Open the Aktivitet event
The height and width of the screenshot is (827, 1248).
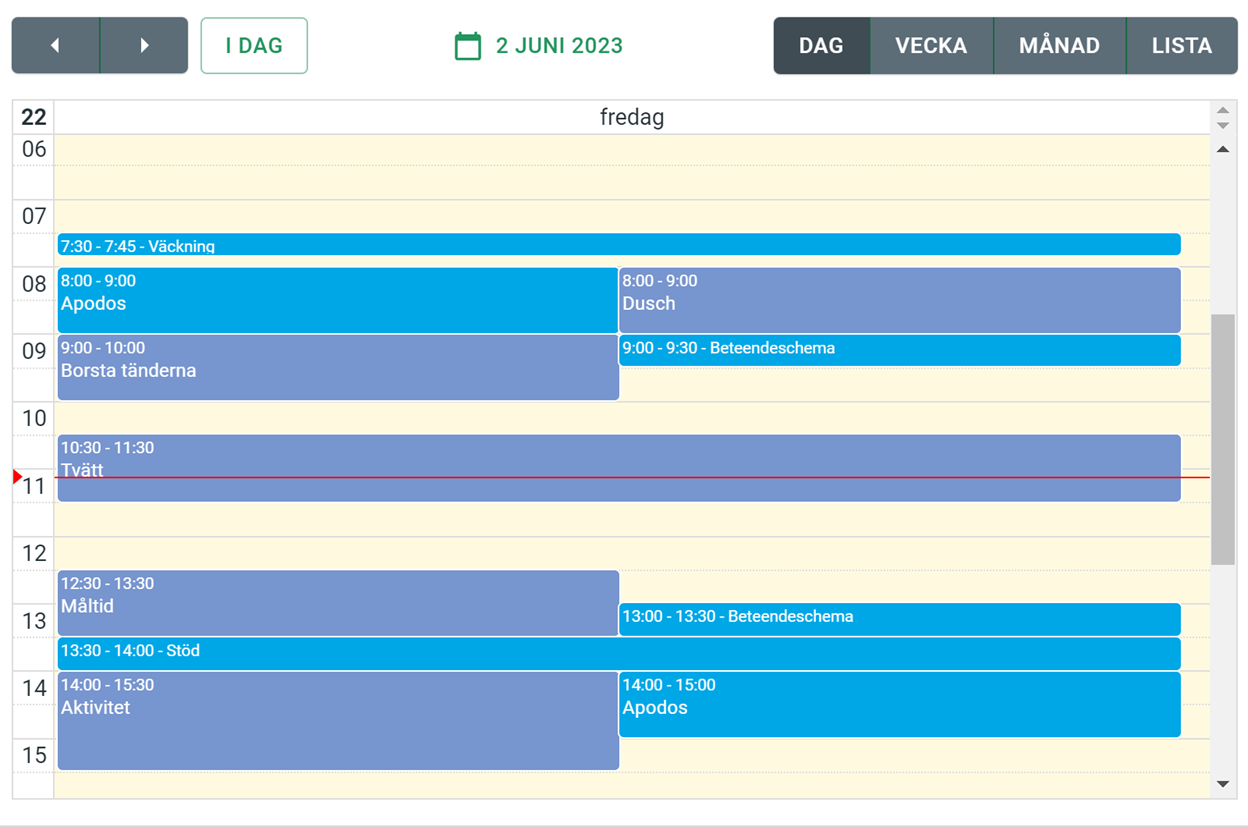338,721
